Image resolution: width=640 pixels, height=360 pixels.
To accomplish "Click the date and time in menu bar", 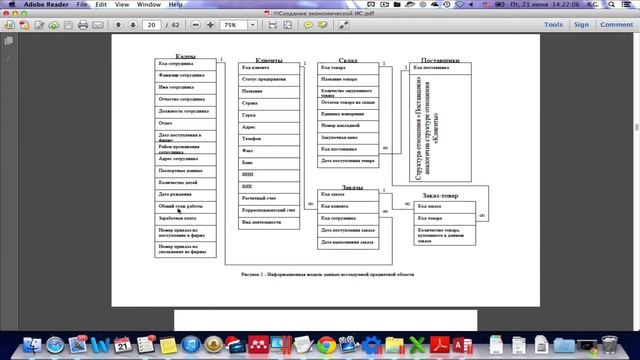I will coord(545,4).
